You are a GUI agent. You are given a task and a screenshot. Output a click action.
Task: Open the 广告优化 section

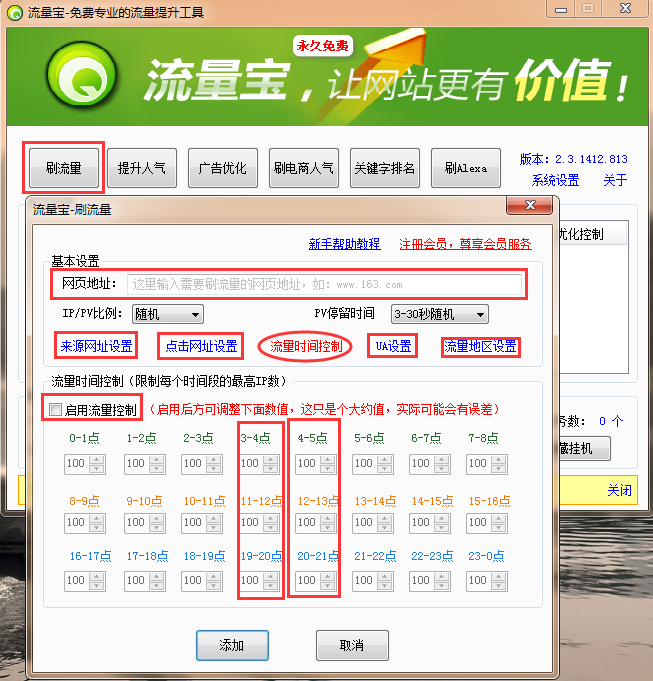pyautogui.click(x=223, y=168)
